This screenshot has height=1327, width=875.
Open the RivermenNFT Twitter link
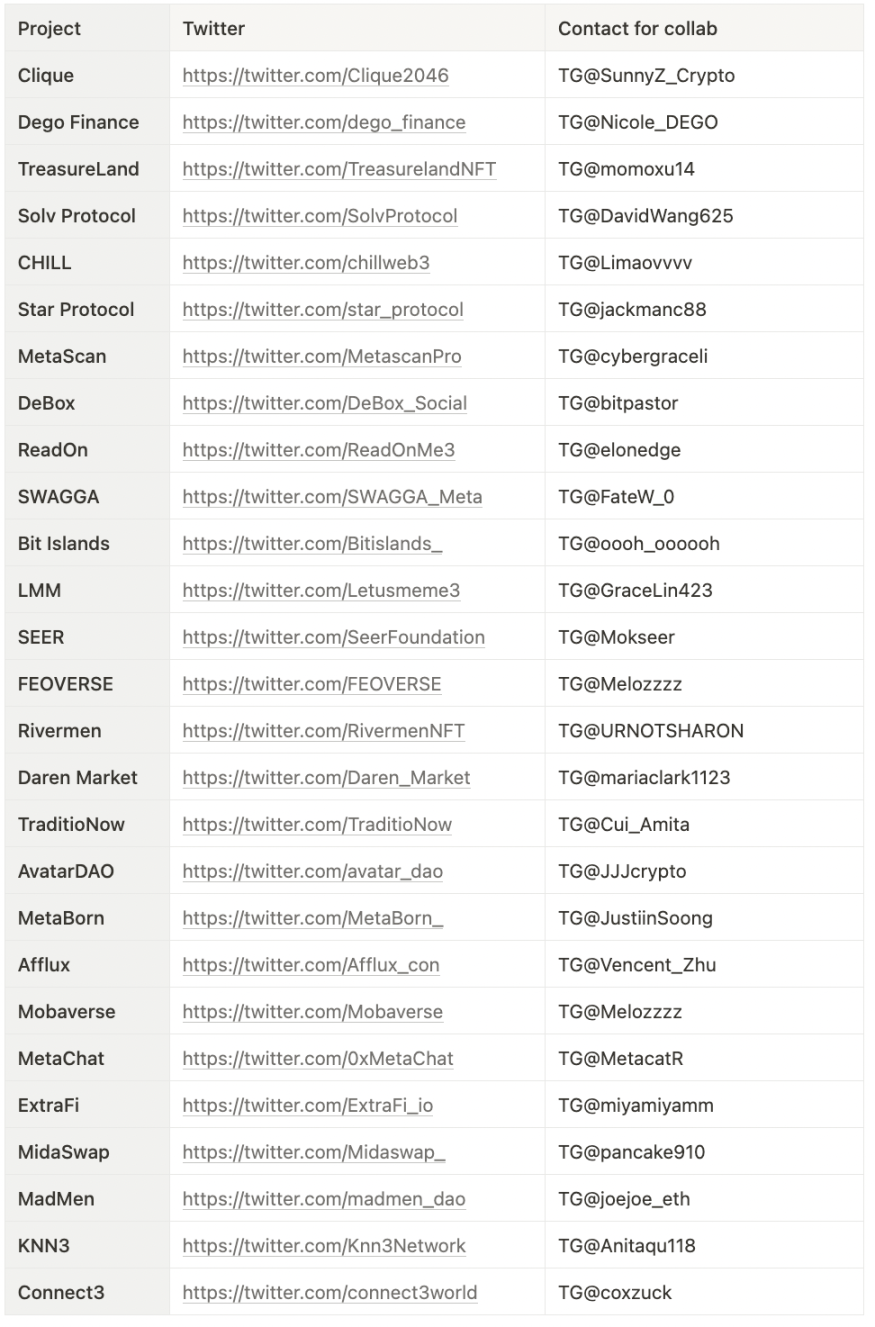pyautogui.click(x=323, y=731)
